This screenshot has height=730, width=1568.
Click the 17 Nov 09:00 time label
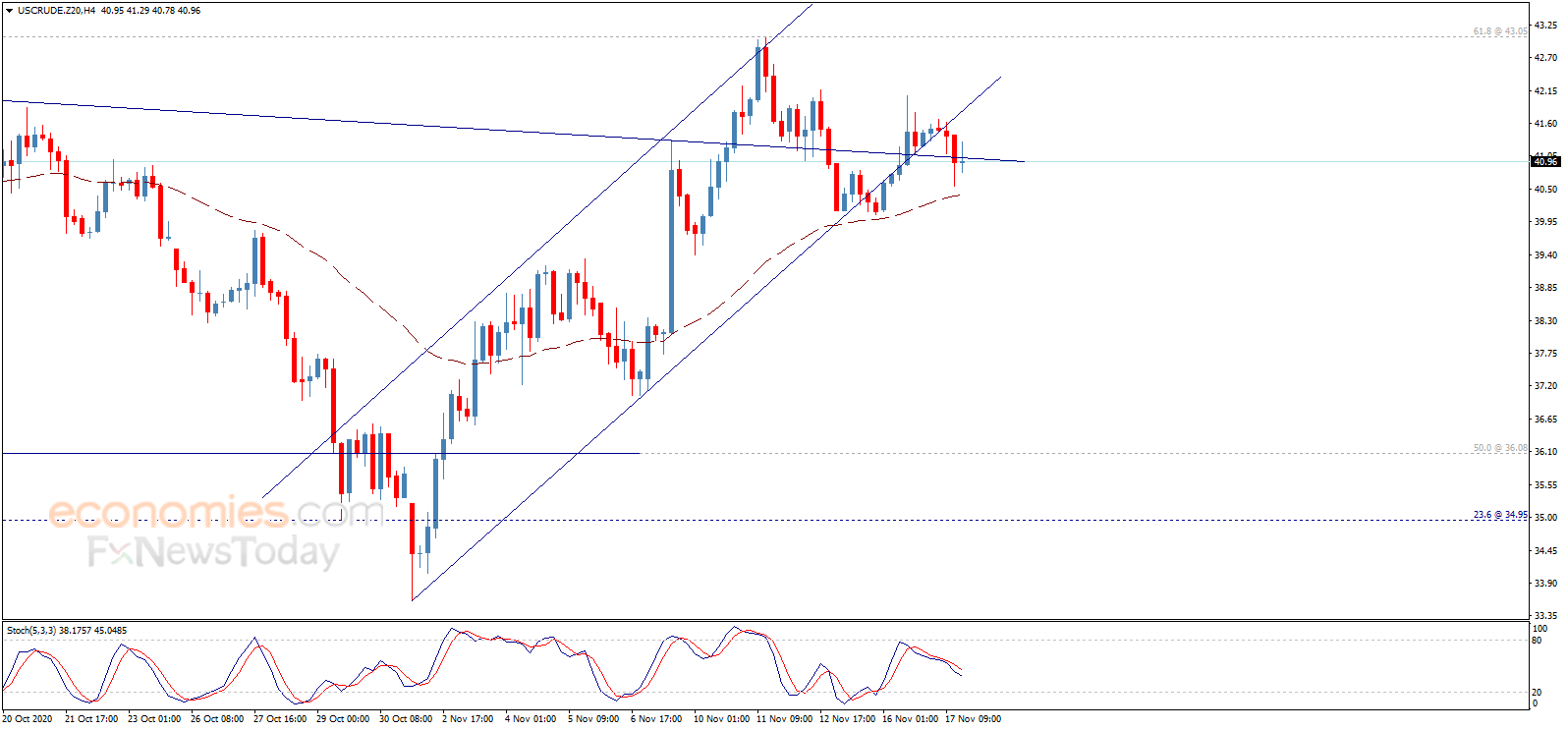pos(973,719)
